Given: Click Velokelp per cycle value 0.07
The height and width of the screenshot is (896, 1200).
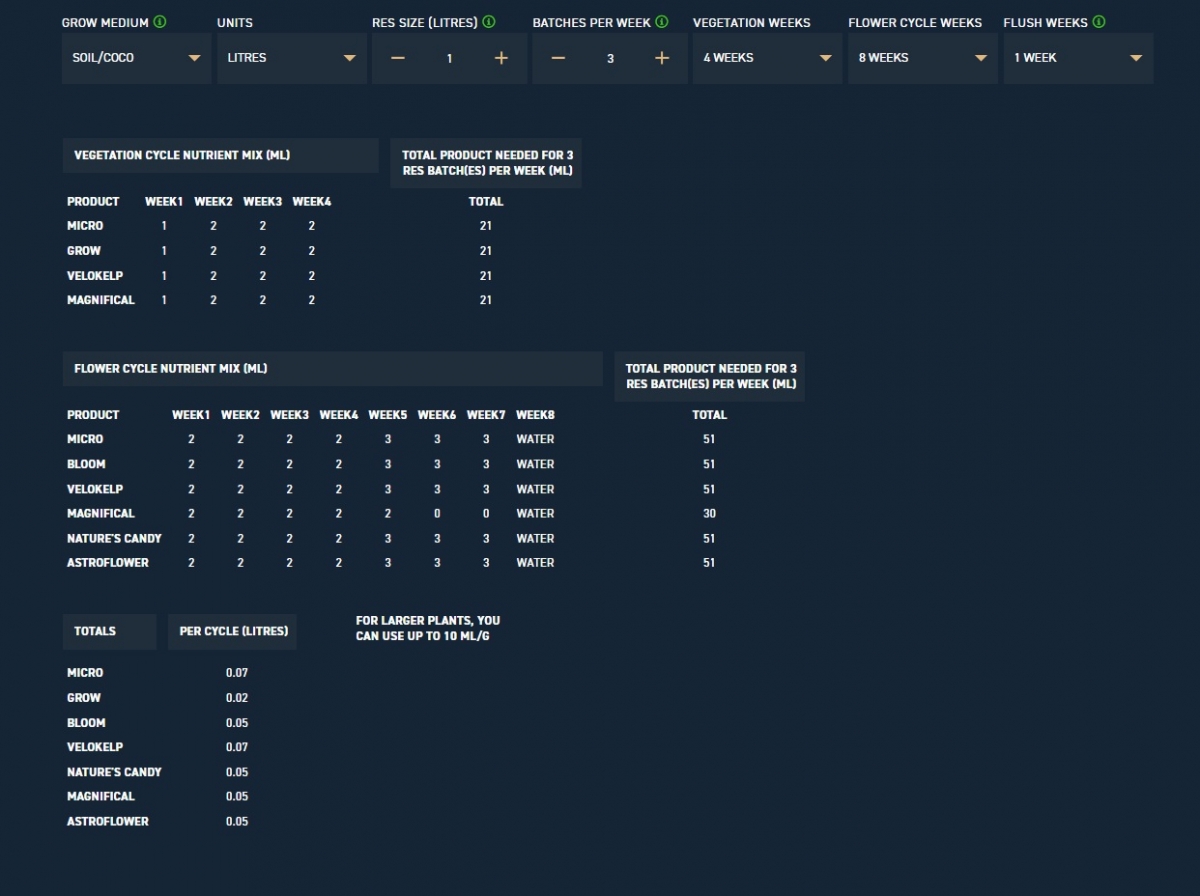Looking at the screenshot, I should click(x=237, y=747).
